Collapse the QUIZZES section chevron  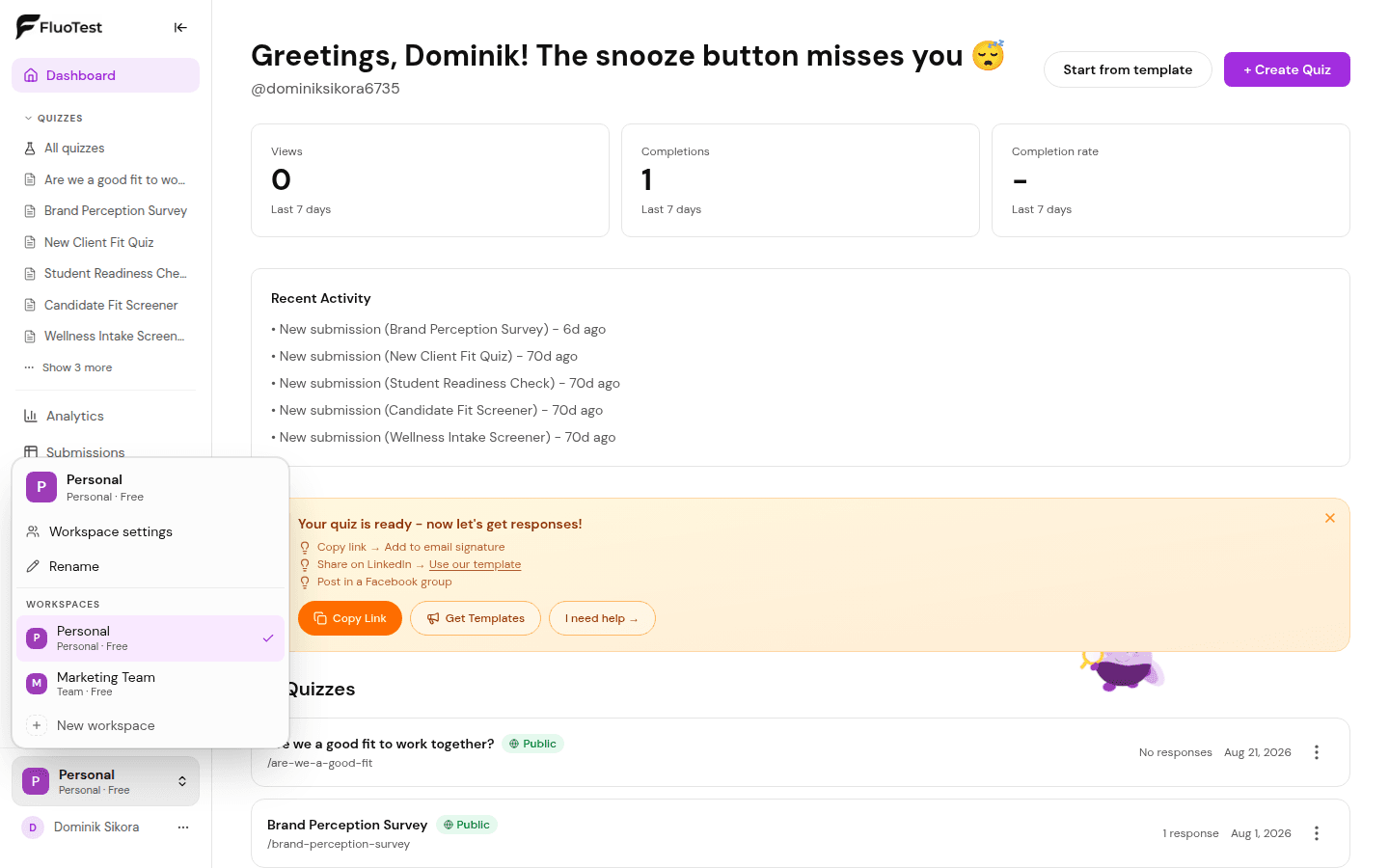click(28, 119)
